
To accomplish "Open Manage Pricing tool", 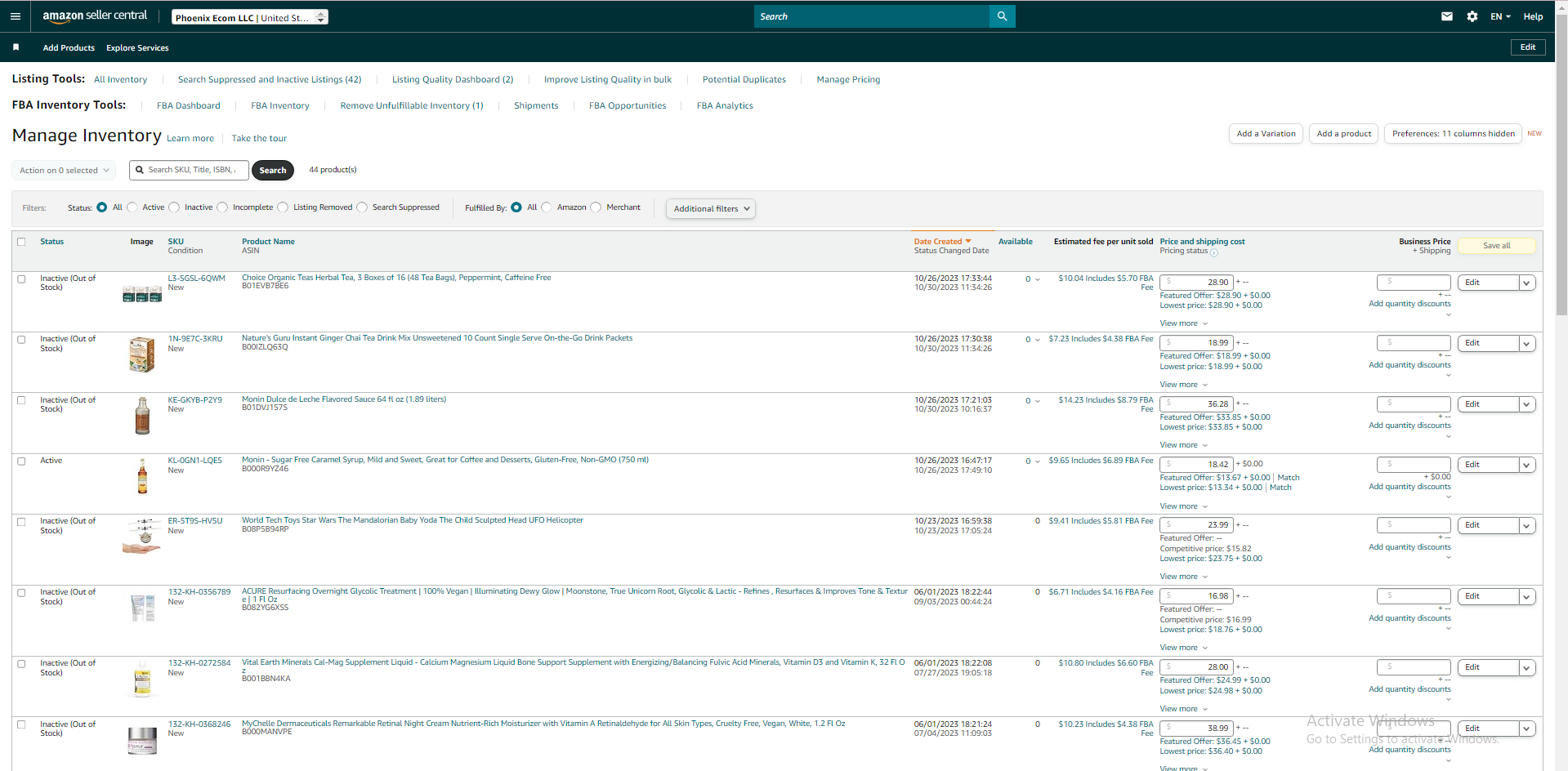I will click(848, 80).
